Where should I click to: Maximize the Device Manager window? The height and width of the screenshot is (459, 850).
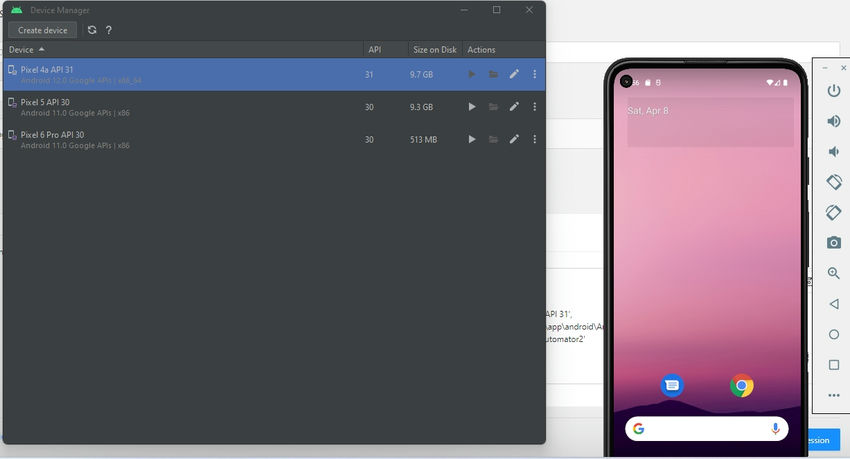click(497, 10)
